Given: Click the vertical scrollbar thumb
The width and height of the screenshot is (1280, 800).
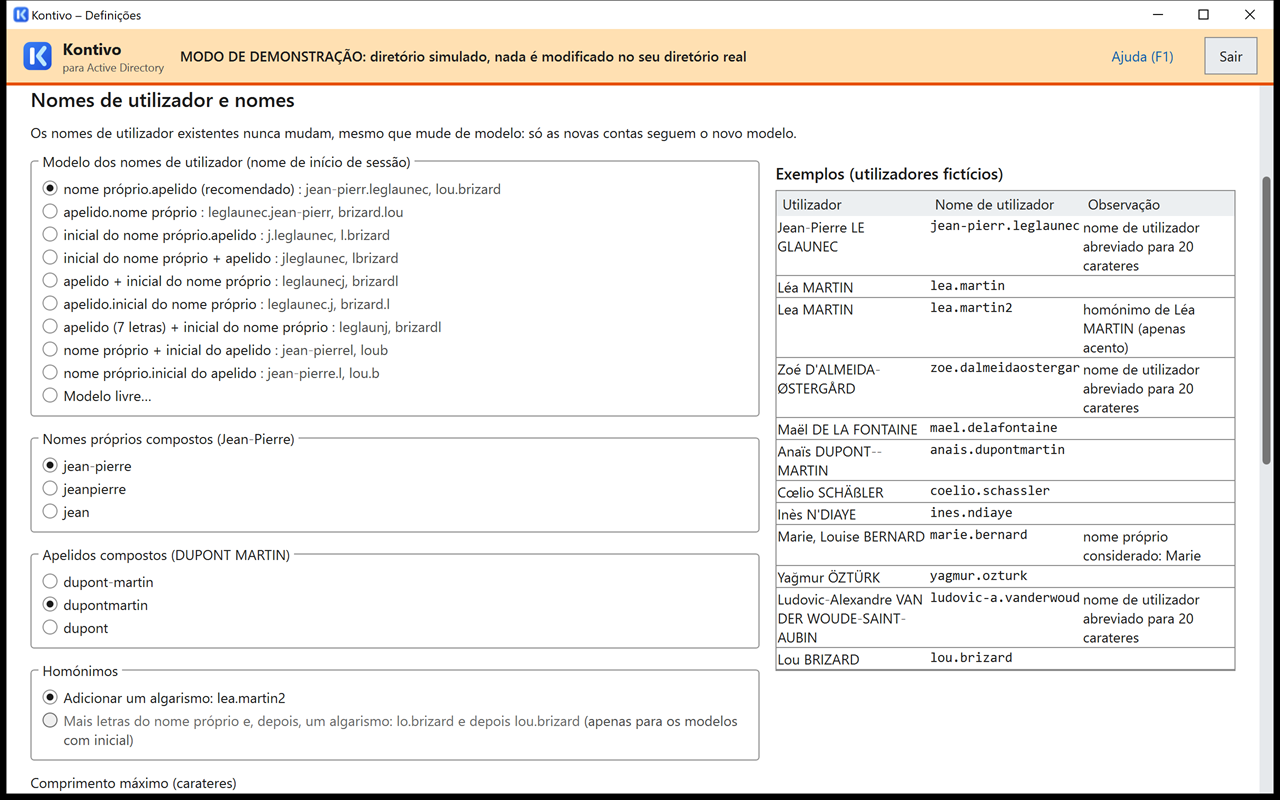Looking at the screenshot, I should click(x=1267, y=320).
